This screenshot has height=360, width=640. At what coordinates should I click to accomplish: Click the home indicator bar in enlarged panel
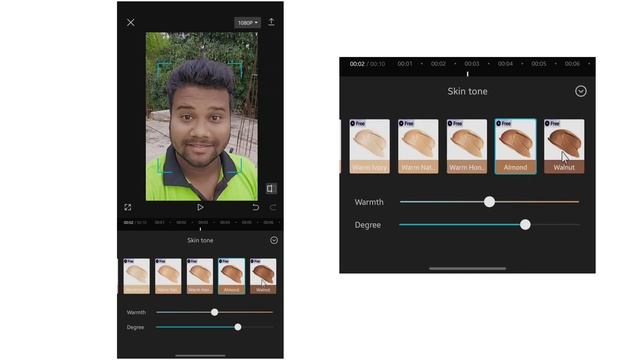tap(467, 269)
